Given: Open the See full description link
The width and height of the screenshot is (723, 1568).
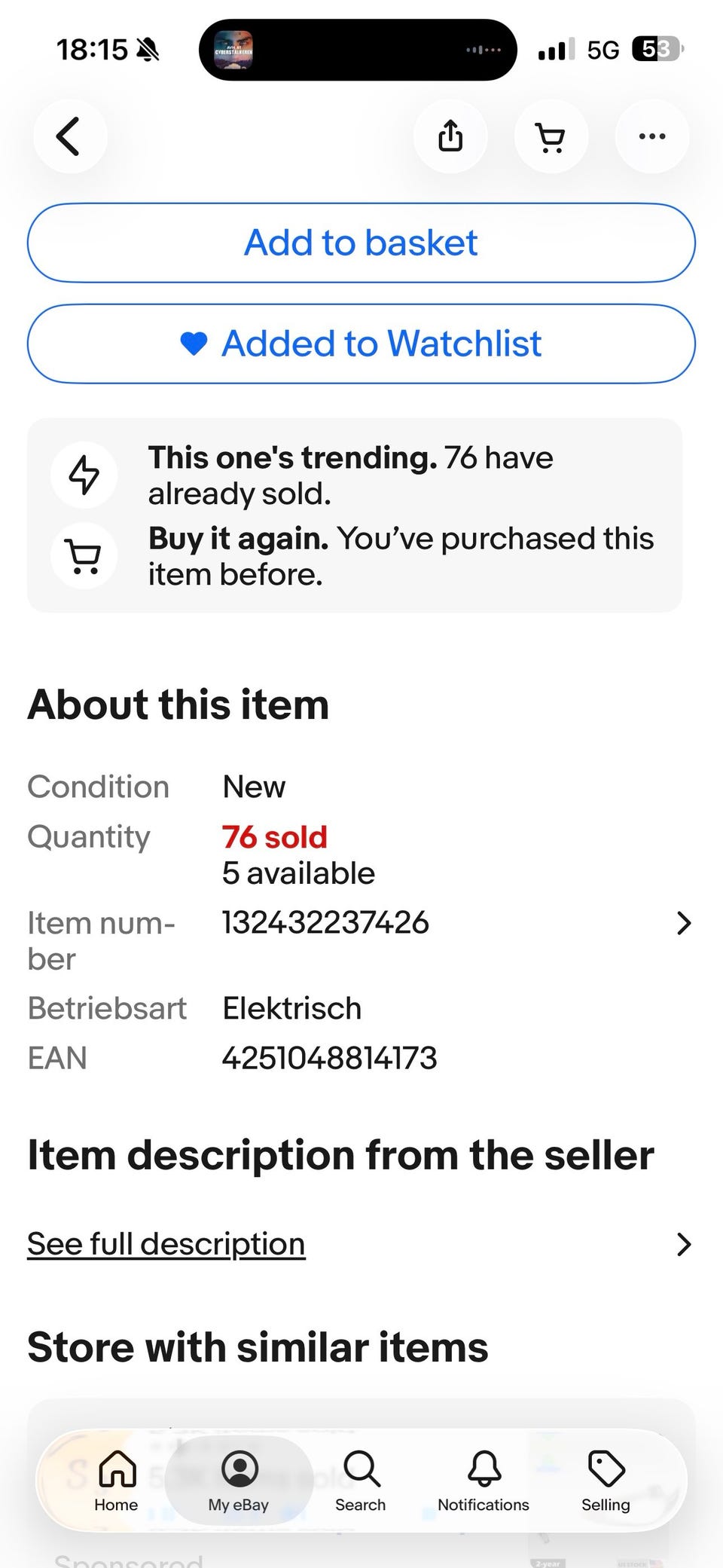Looking at the screenshot, I should (x=166, y=1244).
